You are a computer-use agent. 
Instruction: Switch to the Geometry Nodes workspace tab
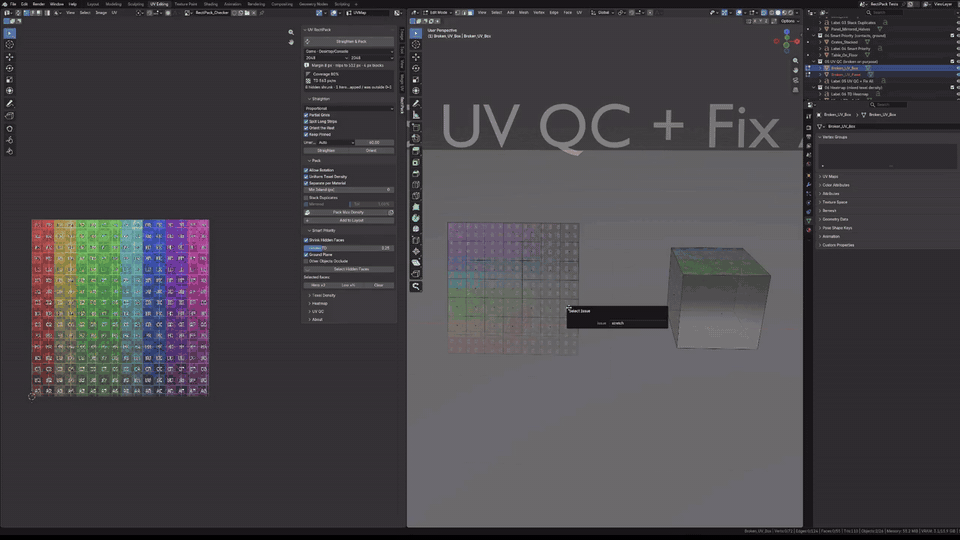[313, 4]
